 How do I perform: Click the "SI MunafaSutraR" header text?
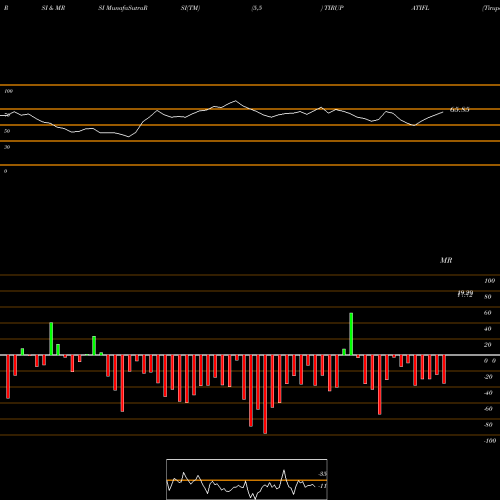pyautogui.click(x=123, y=8)
